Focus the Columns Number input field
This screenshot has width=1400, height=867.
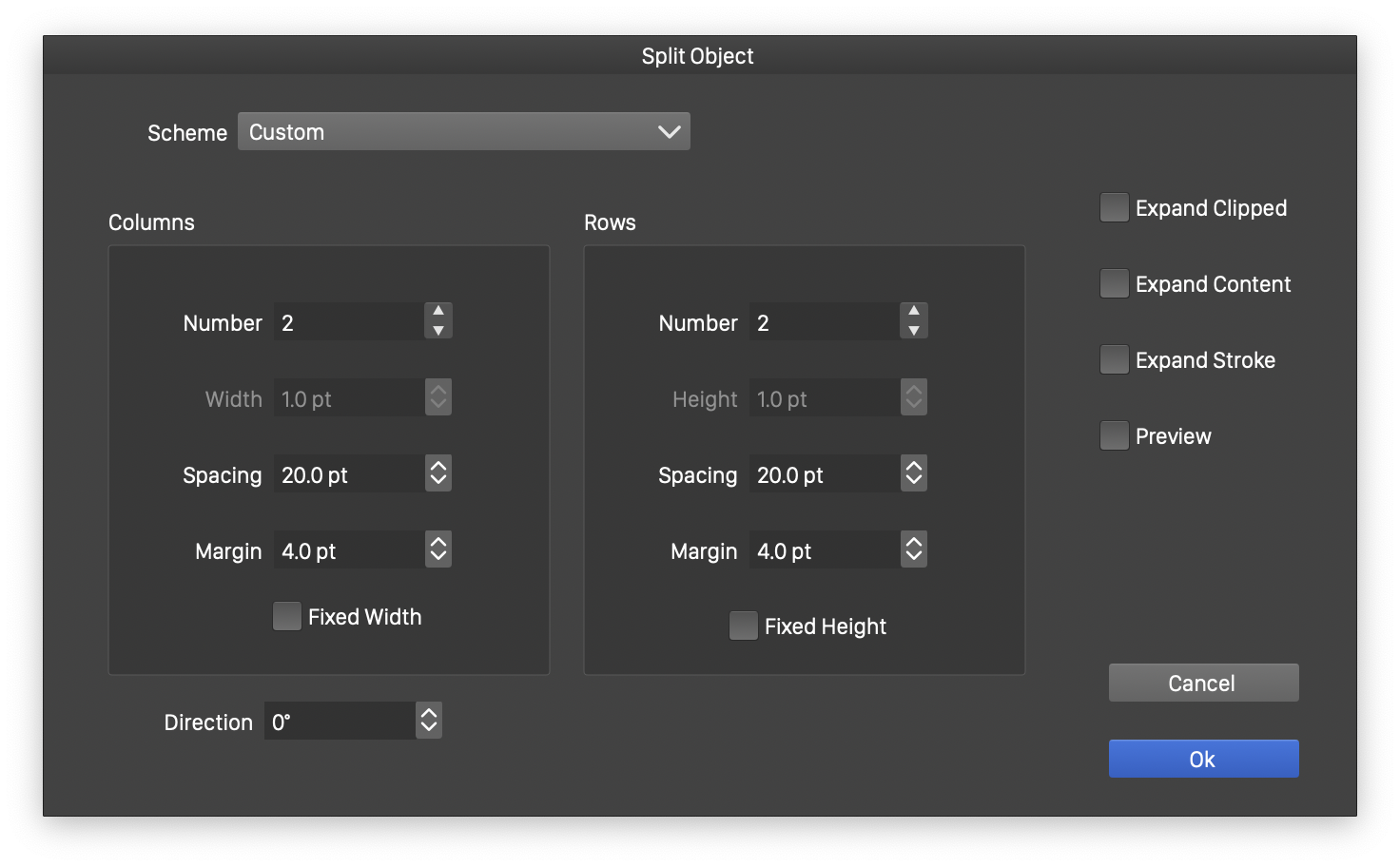click(348, 322)
